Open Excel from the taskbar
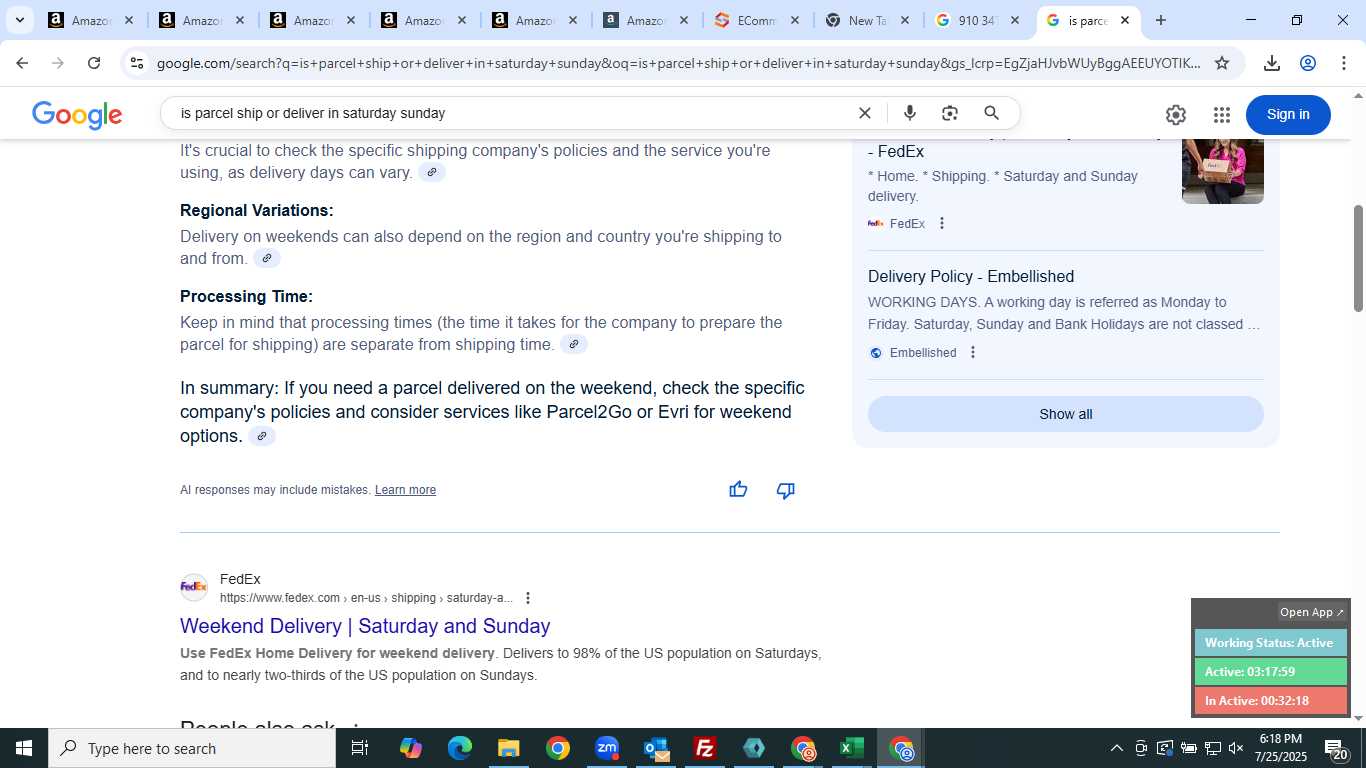 click(x=852, y=748)
